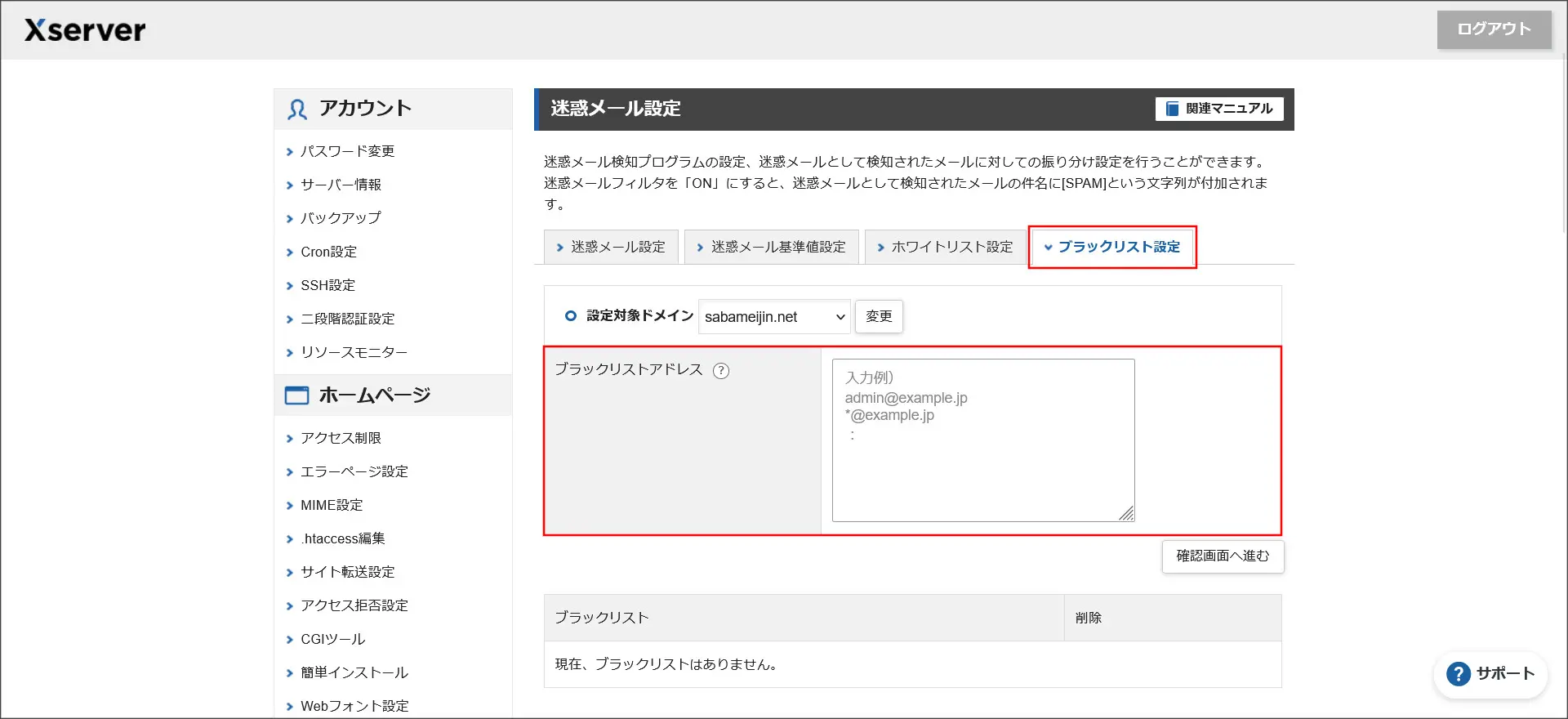Click the help question mark beside ブラックリストアドレス
The height and width of the screenshot is (719, 1568).
coord(721,370)
